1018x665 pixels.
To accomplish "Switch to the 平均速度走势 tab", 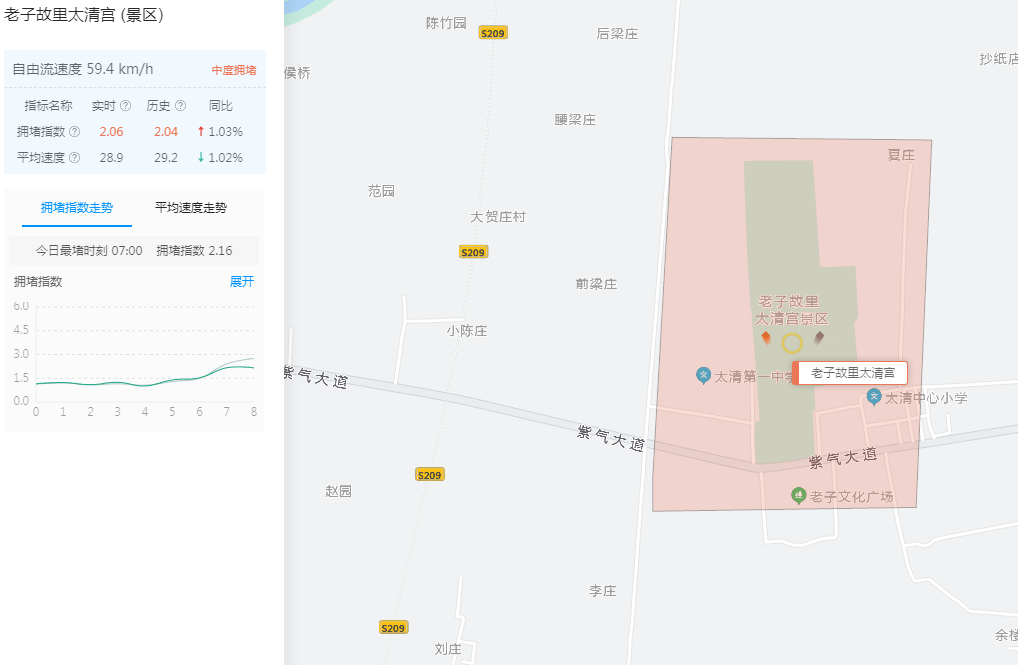I will coord(190,208).
